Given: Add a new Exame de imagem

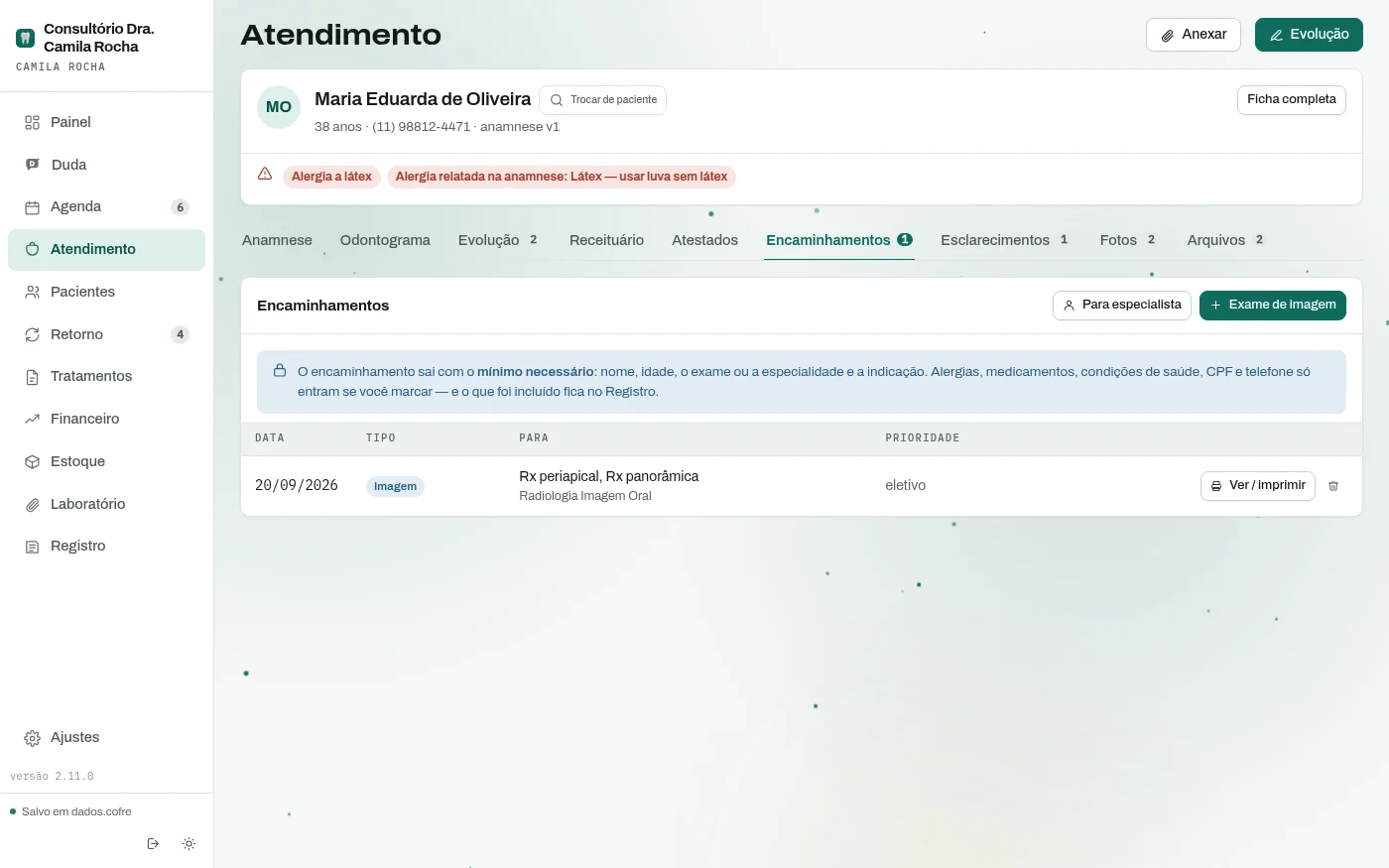Looking at the screenshot, I should click(x=1273, y=306).
